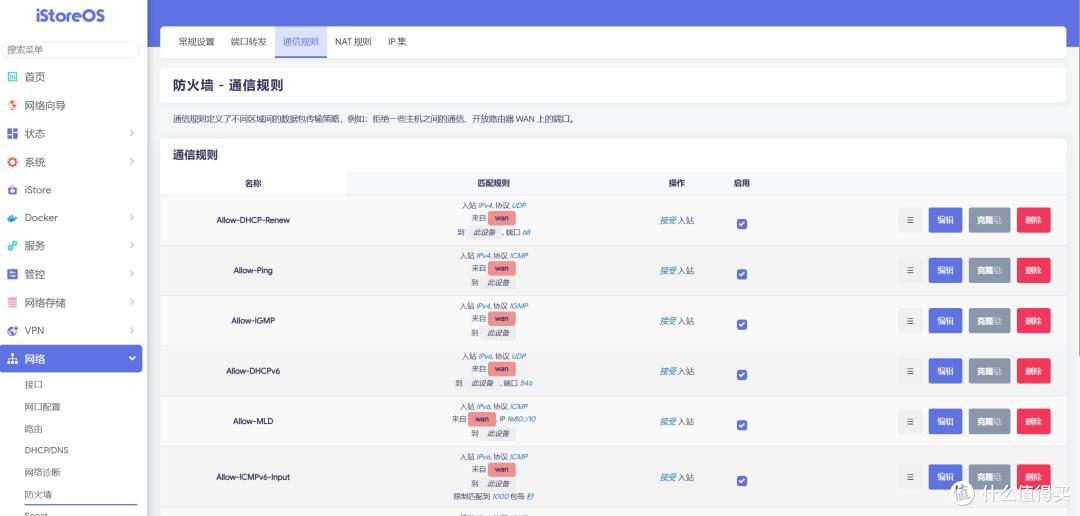Image resolution: width=1080 pixels, height=516 pixels.
Task: Click drag handle icon for Allow-ICMPv6-Input
Action: coord(910,477)
